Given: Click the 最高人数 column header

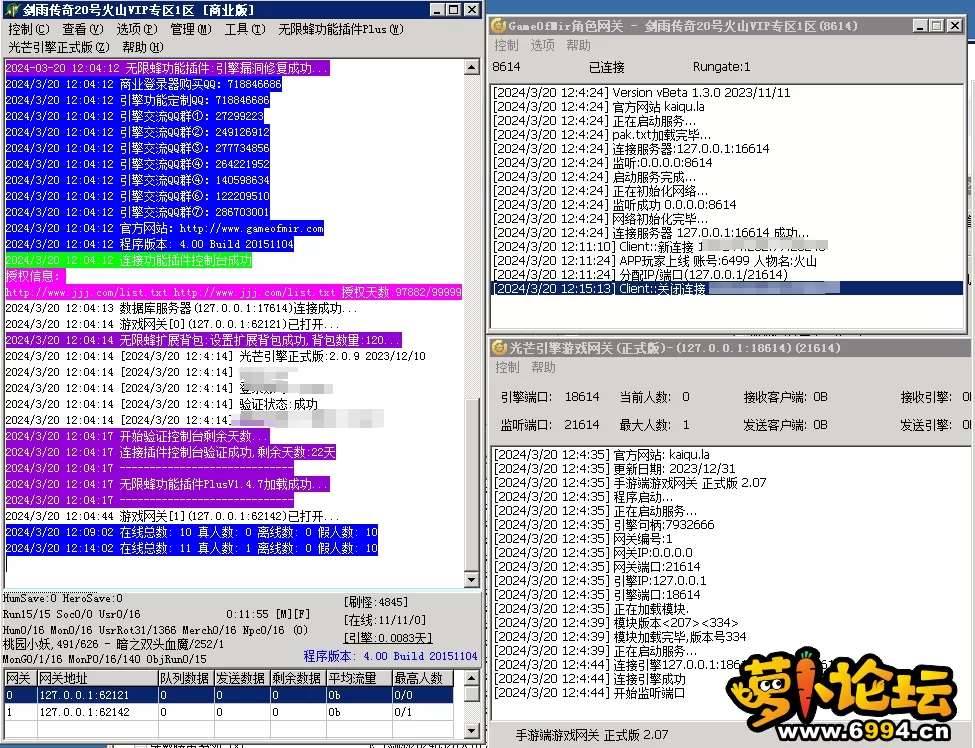Looking at the screenshot, I should click(x=422, y=678).
